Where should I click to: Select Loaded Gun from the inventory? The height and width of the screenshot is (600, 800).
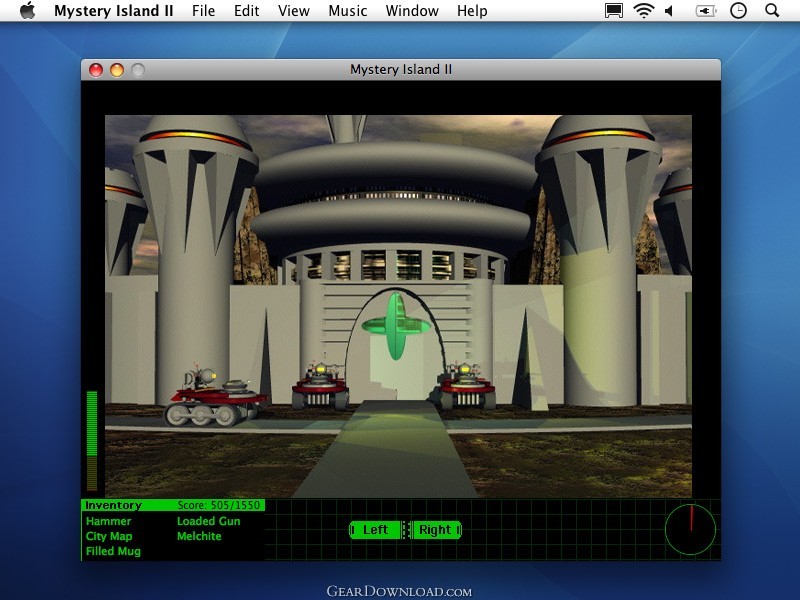(x=208, y=521)
